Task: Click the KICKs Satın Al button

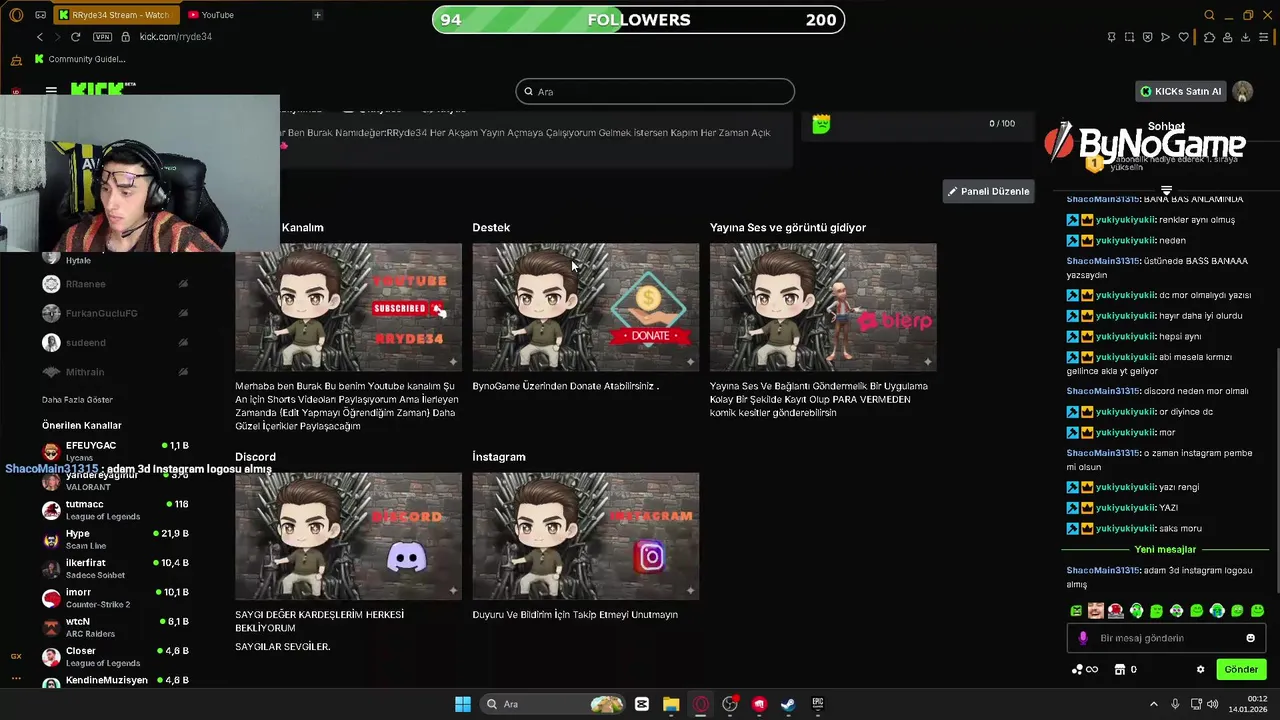Action: (x=1181, y=91)
